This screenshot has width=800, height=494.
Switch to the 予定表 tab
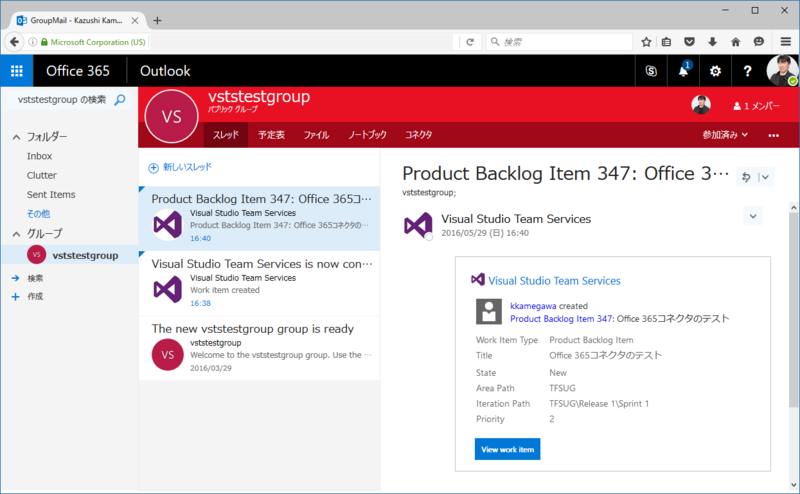click(x=271, y=135)
